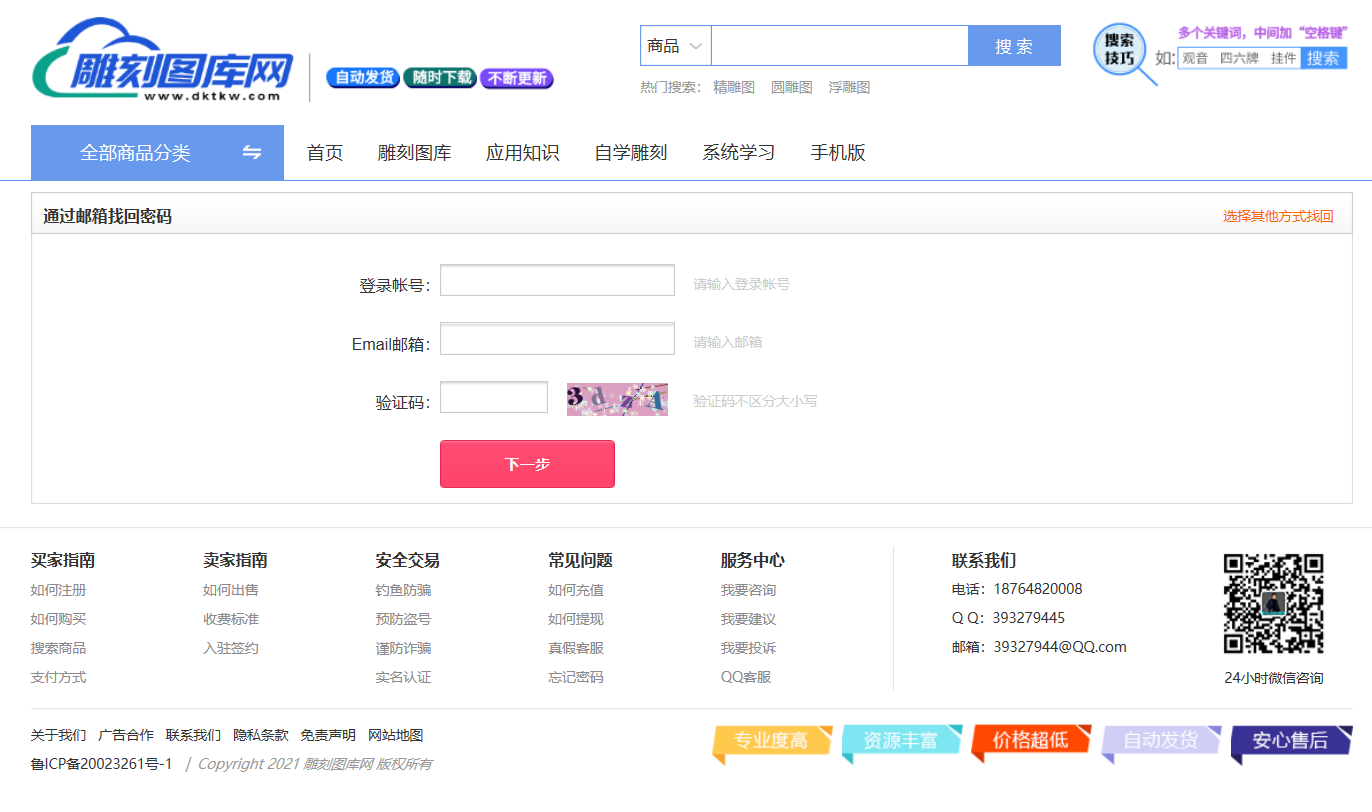
Task: Click the 鲁ICP备20023261号-1 record link
Action: (x=102, y=764)
